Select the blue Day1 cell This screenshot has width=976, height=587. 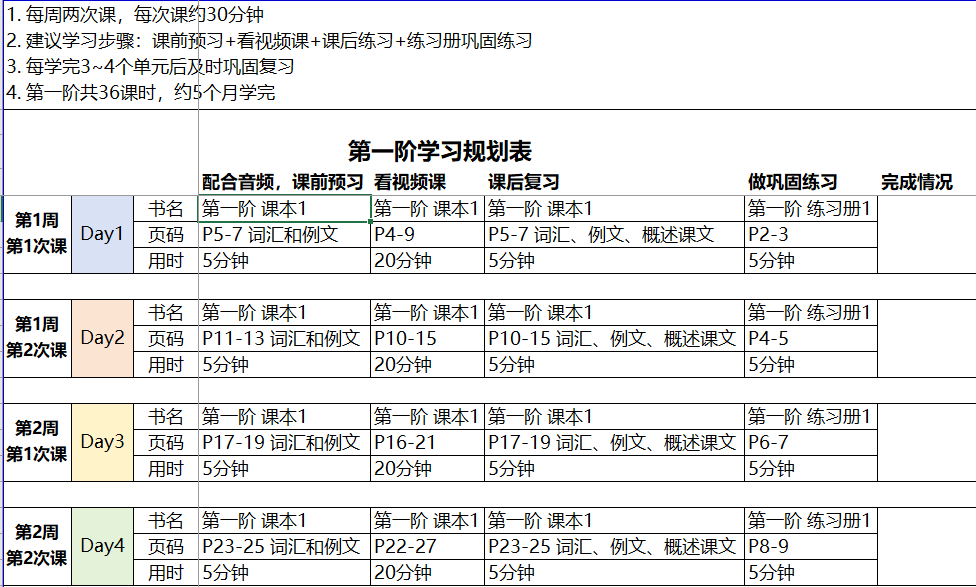tap(103, 234)
